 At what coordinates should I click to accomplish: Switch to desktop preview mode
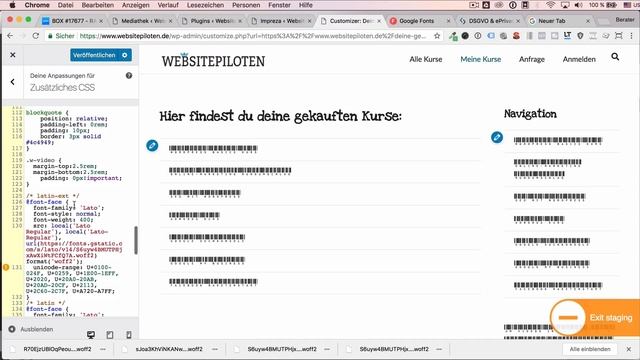(91, 335)
